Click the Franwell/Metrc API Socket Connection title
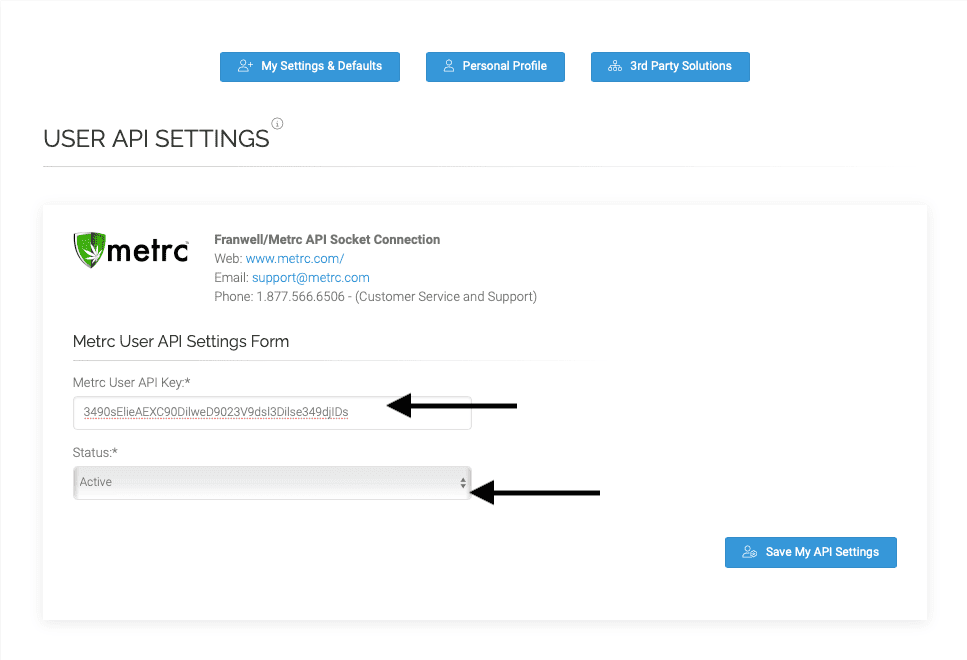 [x=327, y=239]
